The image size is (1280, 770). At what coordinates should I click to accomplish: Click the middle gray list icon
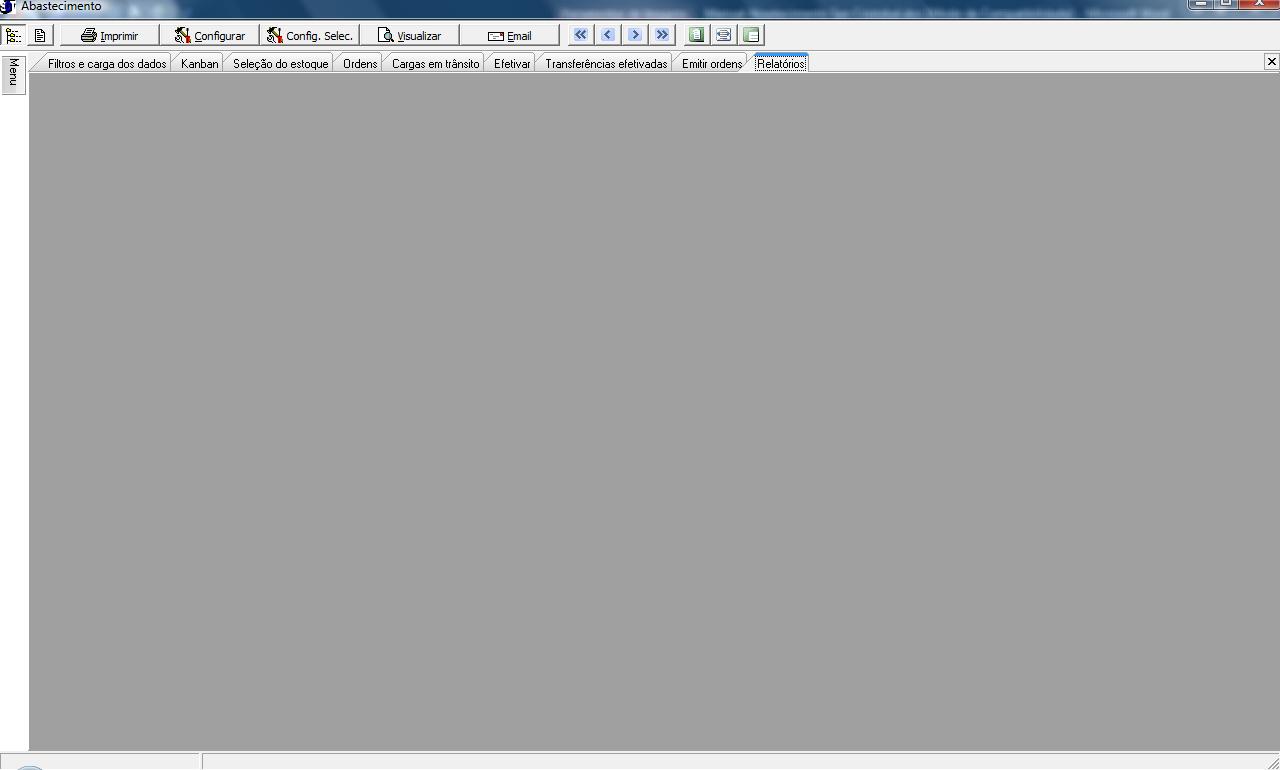(x=723, y=35)
